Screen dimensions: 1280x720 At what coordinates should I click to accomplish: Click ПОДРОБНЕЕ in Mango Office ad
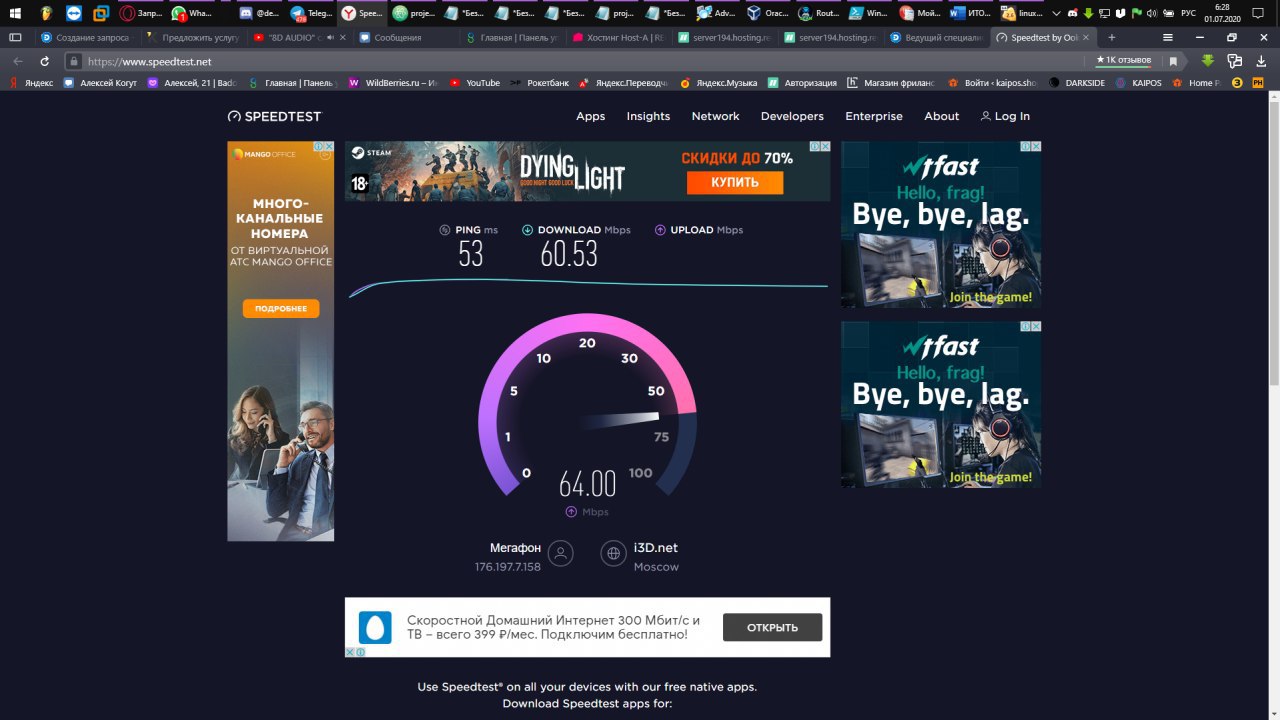tap(281, 308)
